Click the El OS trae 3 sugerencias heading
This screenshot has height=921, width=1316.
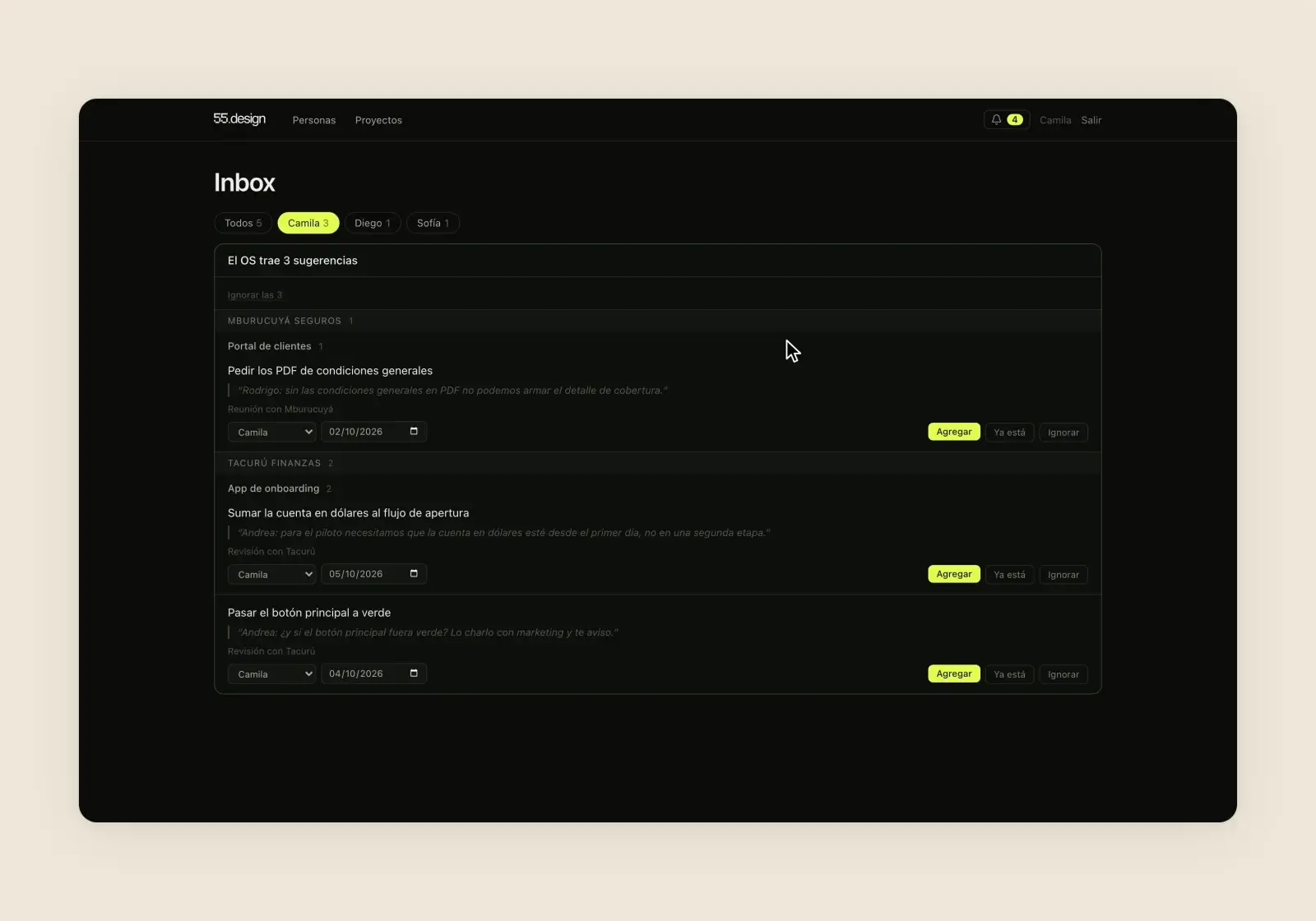(293, 261)
